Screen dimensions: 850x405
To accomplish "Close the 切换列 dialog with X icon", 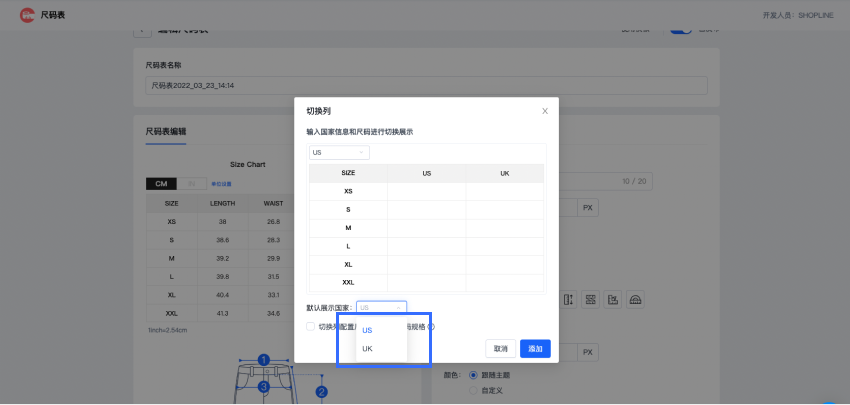I will point(544,111).
